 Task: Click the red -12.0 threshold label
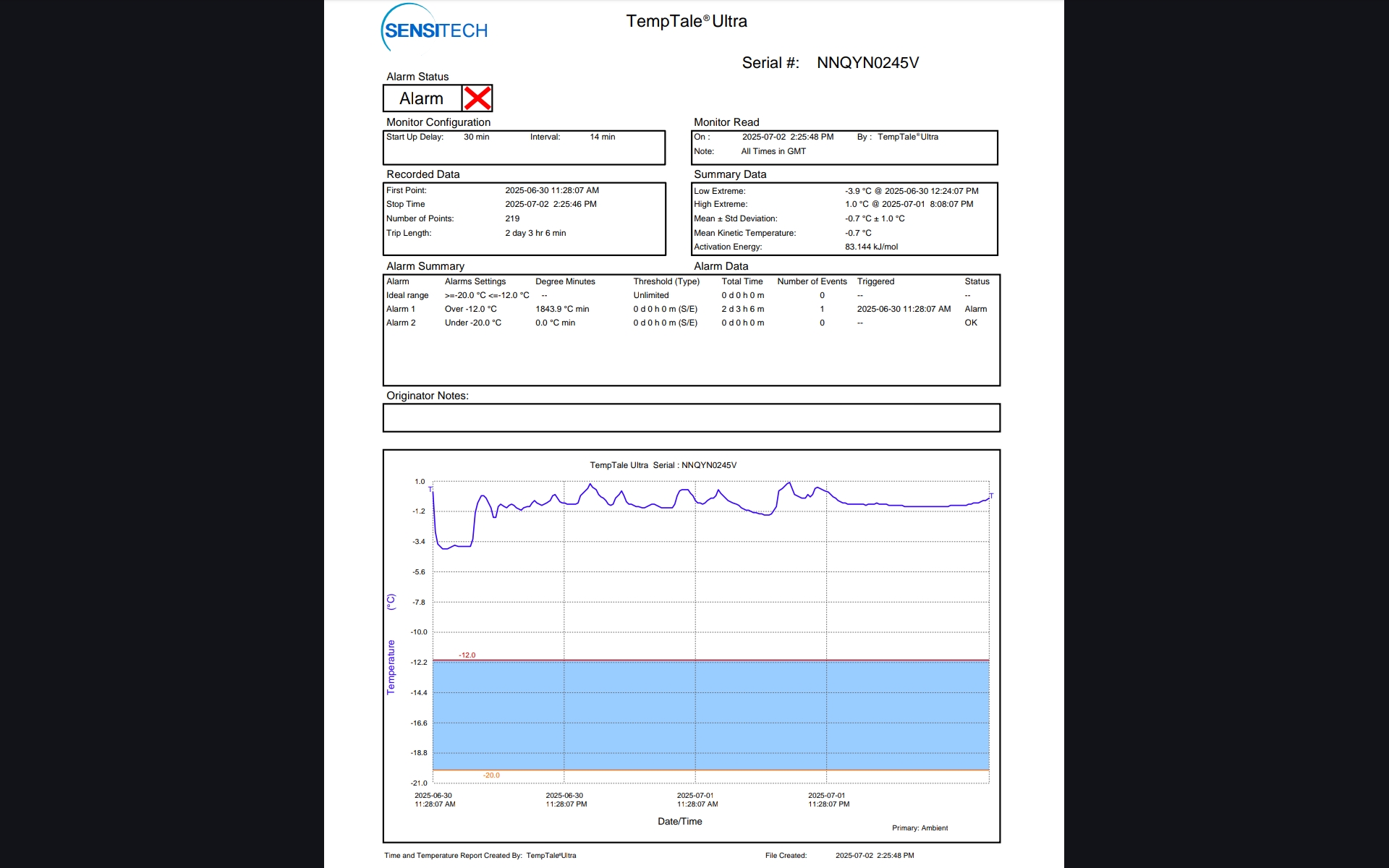coord(467,655)
